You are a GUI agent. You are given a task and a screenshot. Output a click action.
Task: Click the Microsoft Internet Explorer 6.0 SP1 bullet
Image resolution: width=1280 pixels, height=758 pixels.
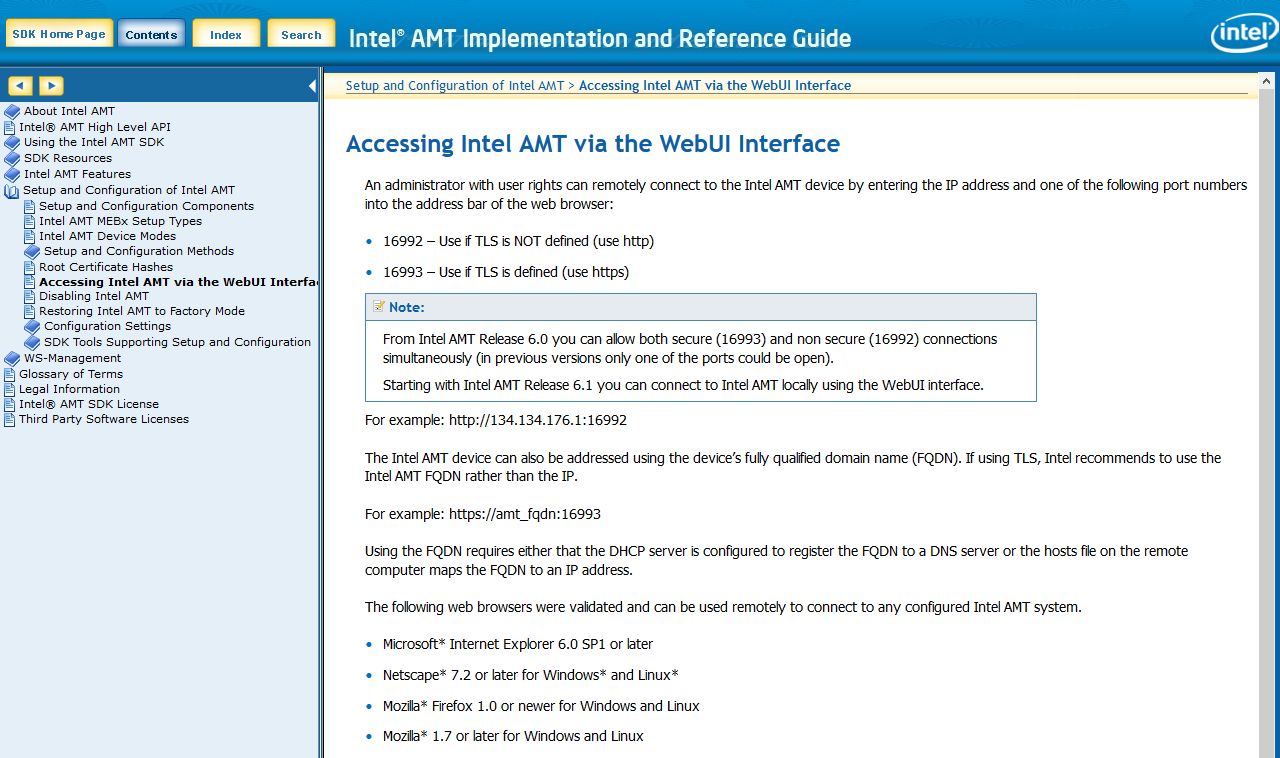point(518,644)
